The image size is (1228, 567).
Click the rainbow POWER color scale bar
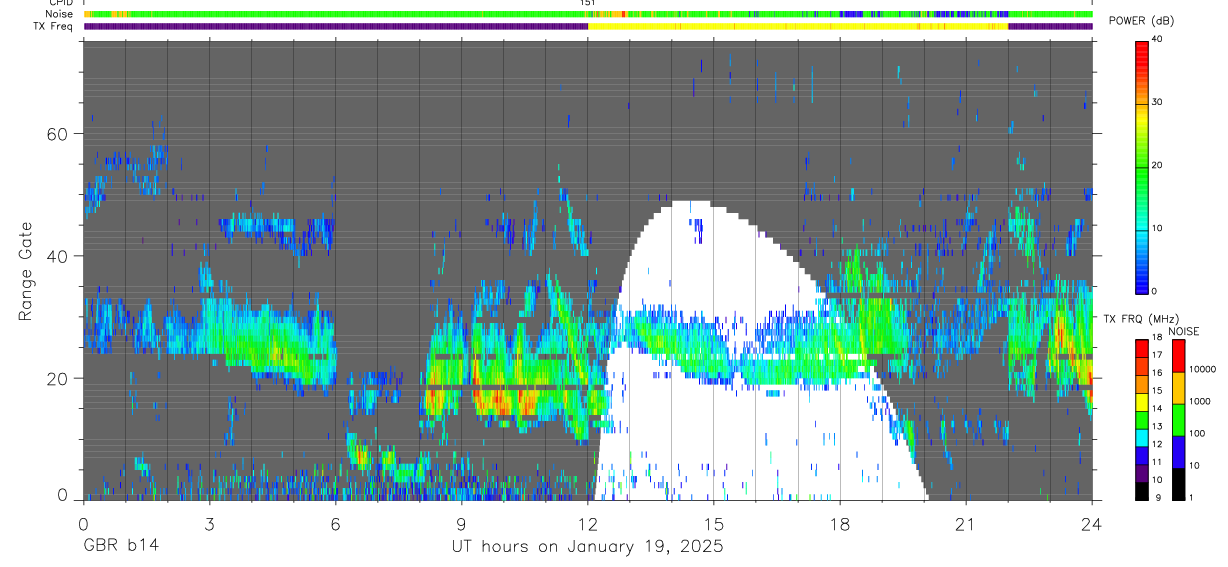(x=1141, y=166)
